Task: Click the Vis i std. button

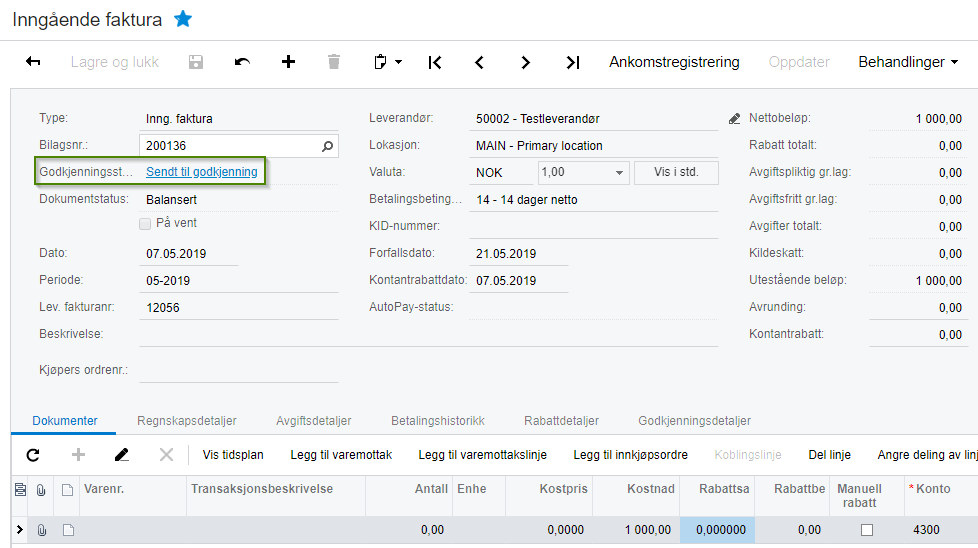Action: [x=676, y=172]
